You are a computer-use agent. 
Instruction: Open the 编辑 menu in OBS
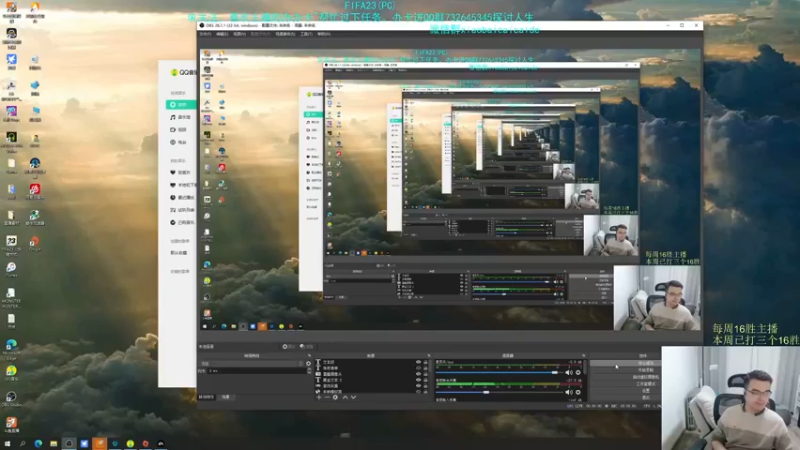pyautogui.click(x=222, y=34)
